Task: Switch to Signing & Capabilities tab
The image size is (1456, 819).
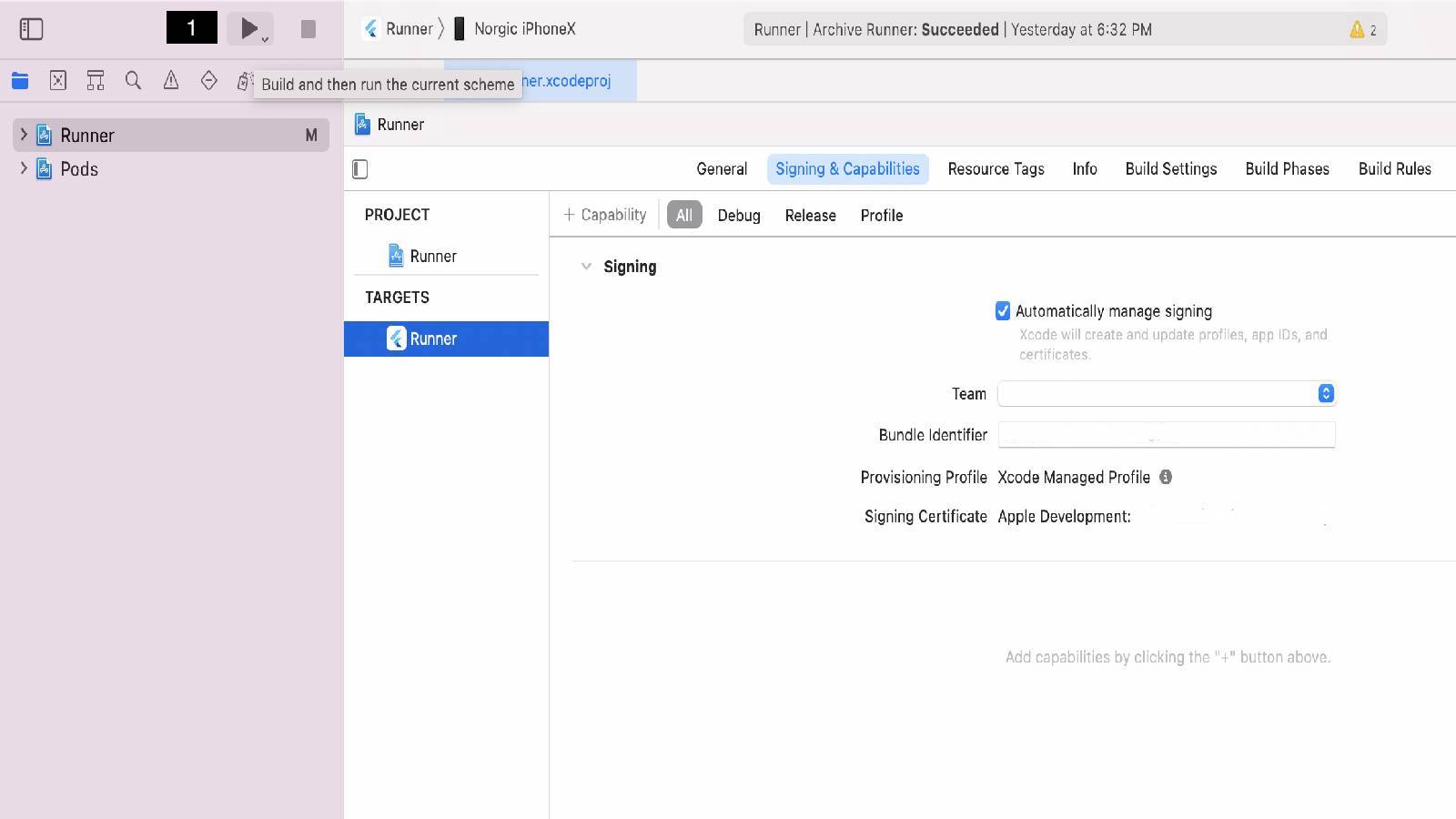Action: [847, 169]
